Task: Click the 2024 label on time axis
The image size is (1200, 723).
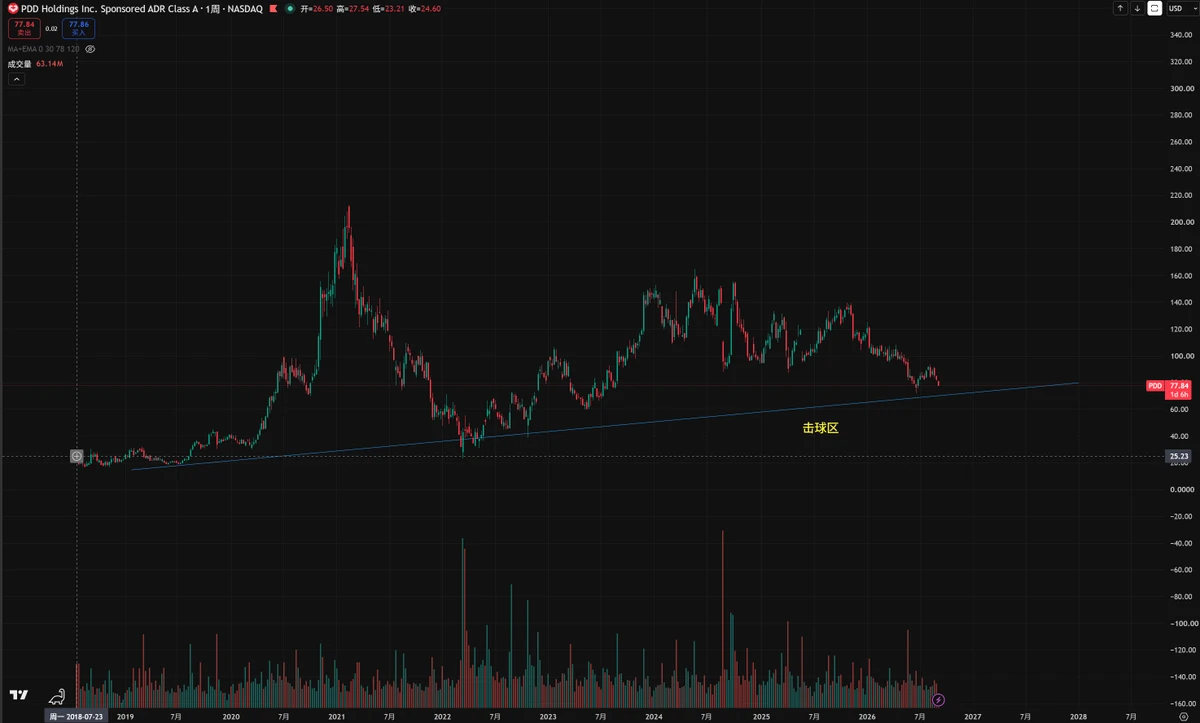Action: point(654,716)
